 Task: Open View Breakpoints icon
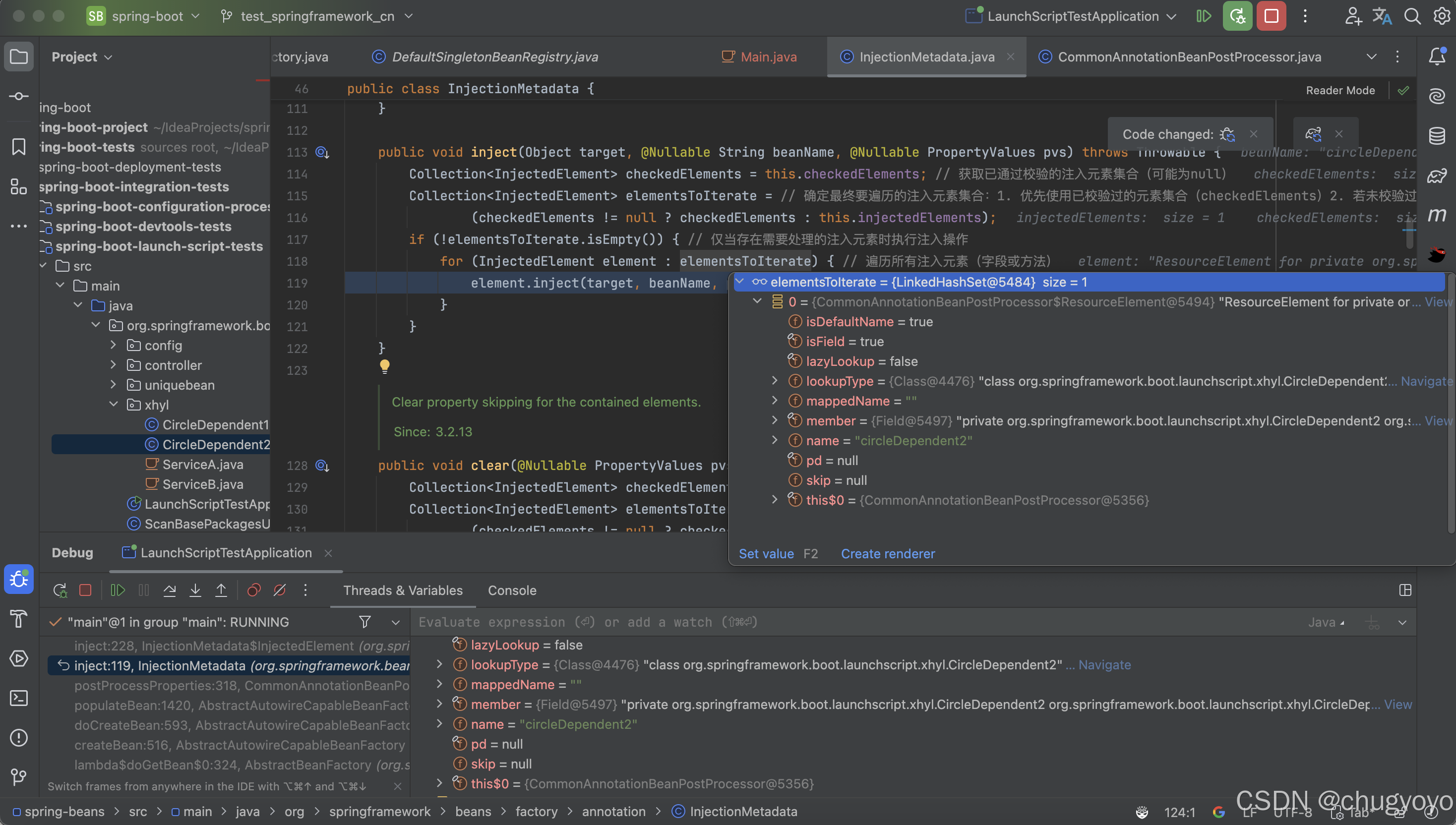tap(253, 590)
